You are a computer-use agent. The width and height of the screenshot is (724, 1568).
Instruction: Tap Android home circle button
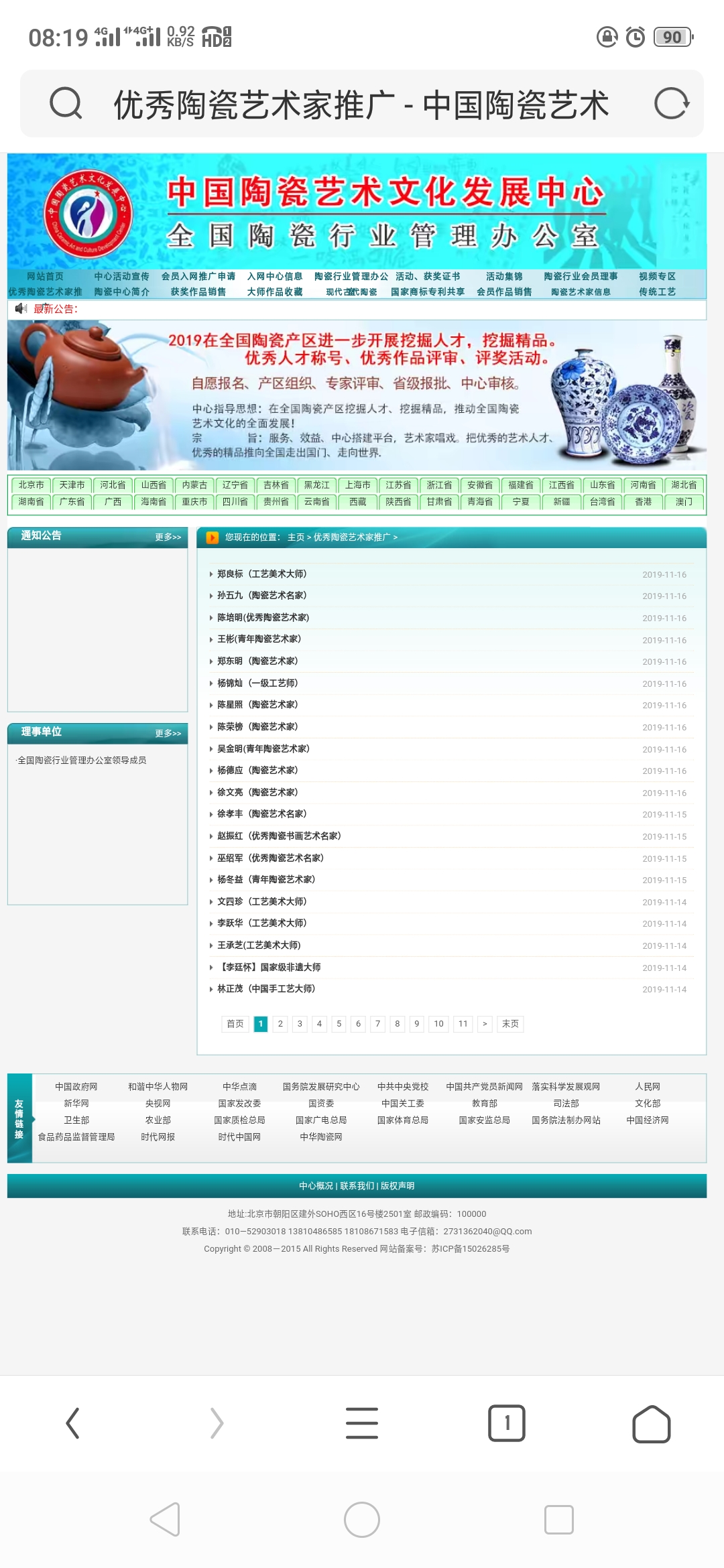pos(362,1519)
